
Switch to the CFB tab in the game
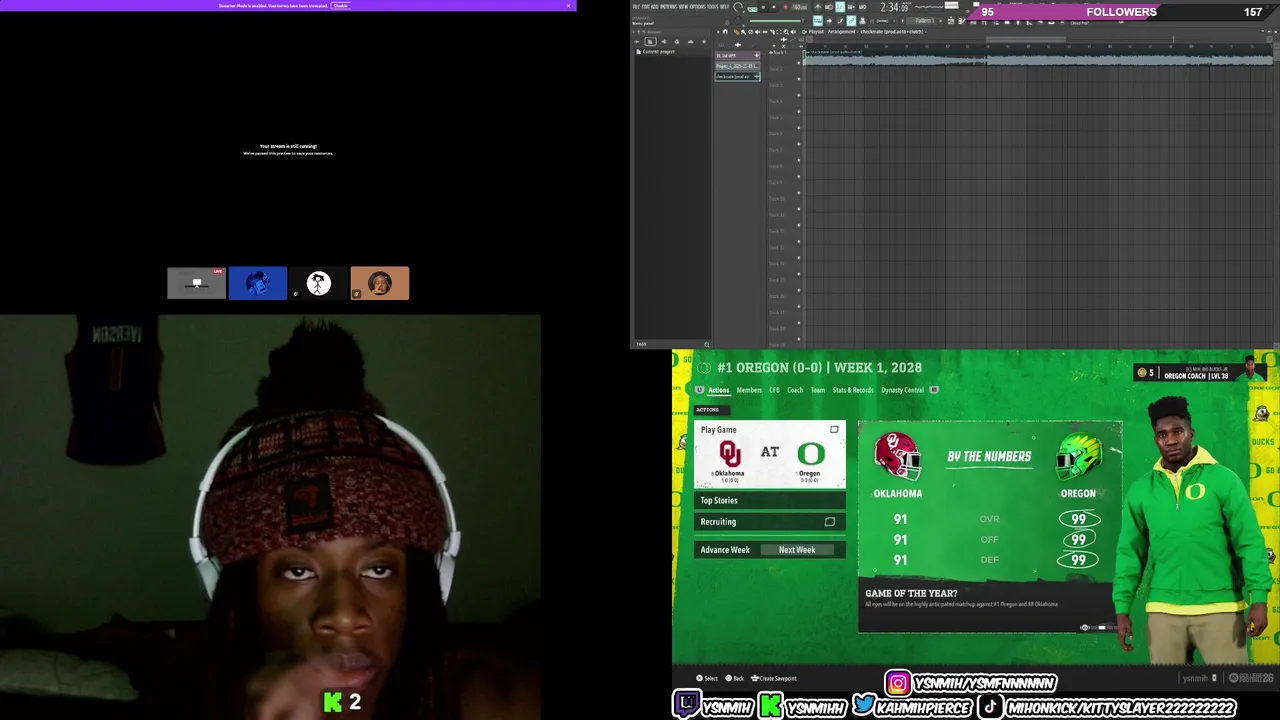tap(774, 390)
